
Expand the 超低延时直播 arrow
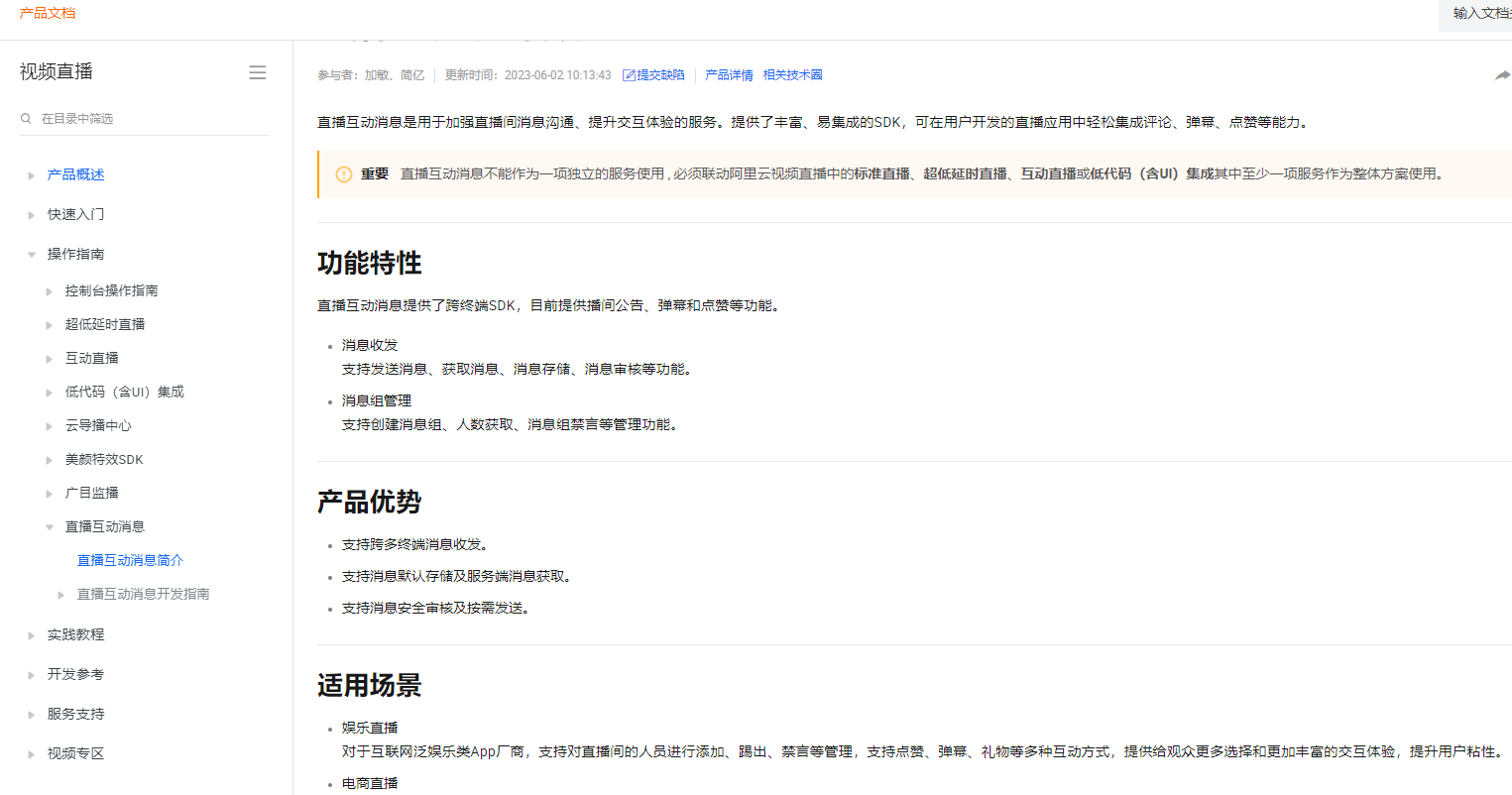click(x=49, y=325)
